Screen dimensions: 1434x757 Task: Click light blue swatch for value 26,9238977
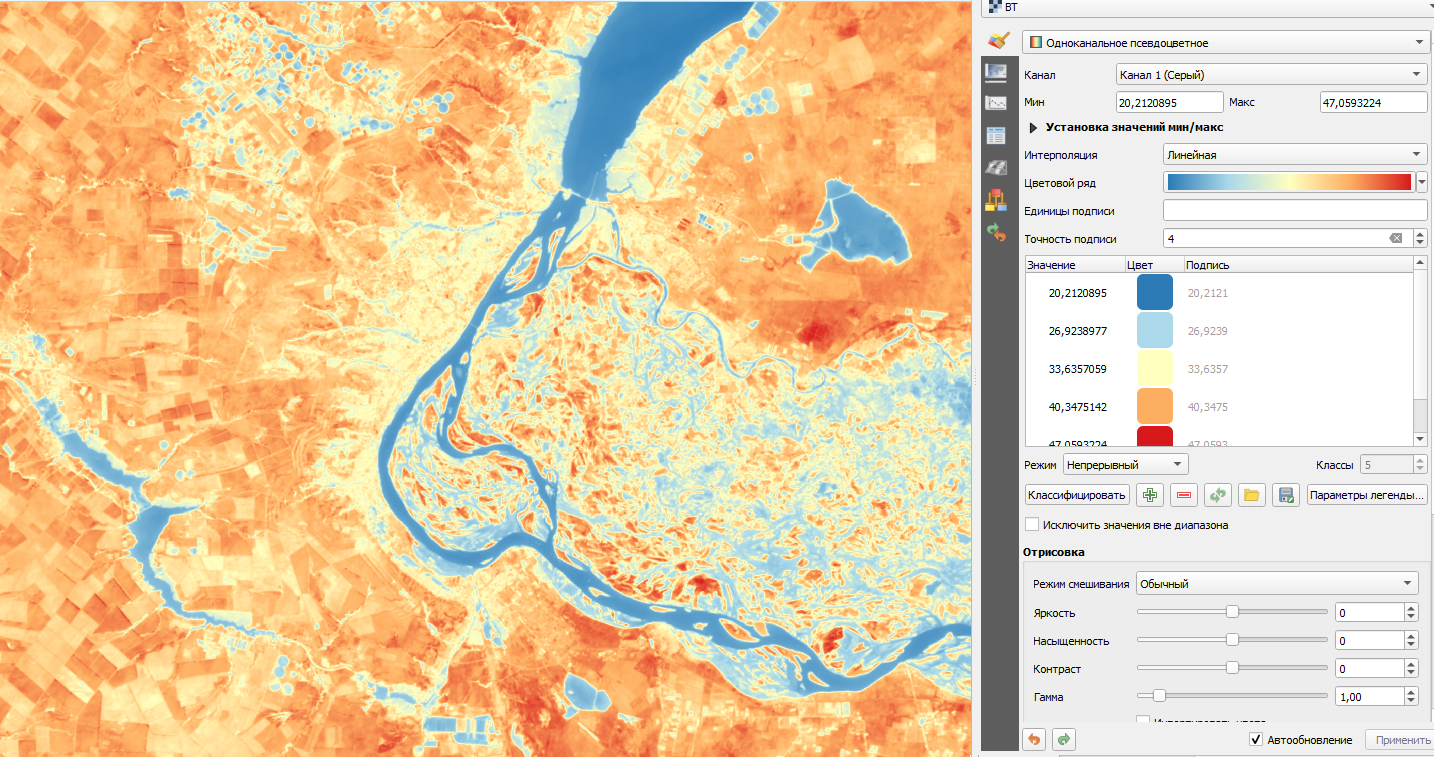click(1155, 330)
